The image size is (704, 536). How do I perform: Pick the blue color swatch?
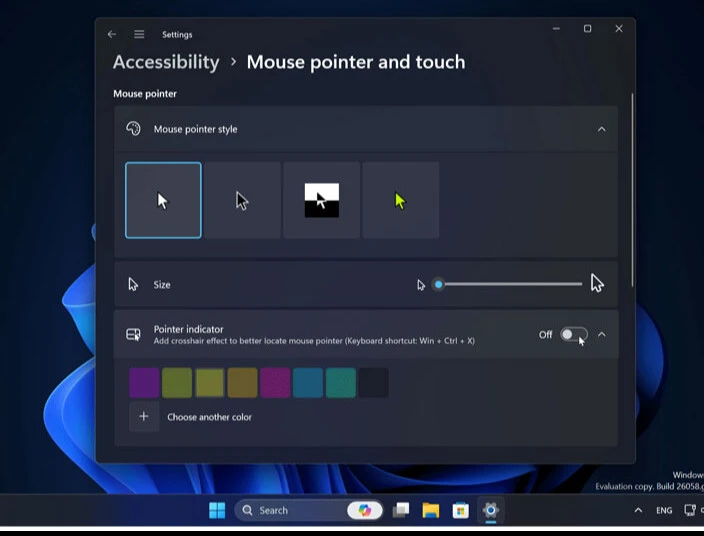[x=308, y=383]
